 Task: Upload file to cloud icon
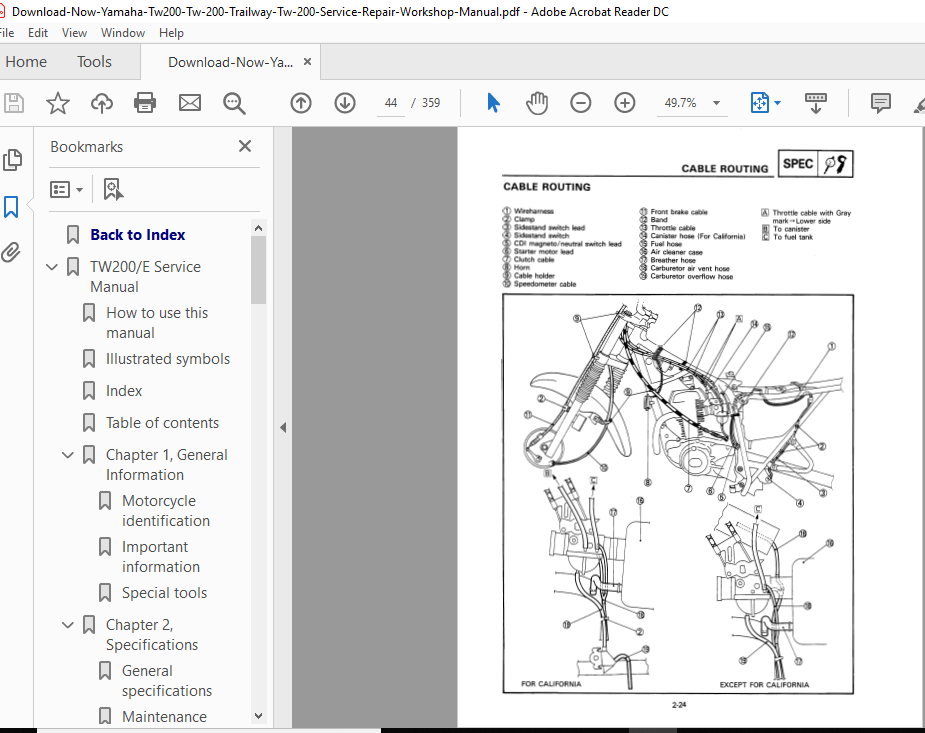tap(101, 103)
